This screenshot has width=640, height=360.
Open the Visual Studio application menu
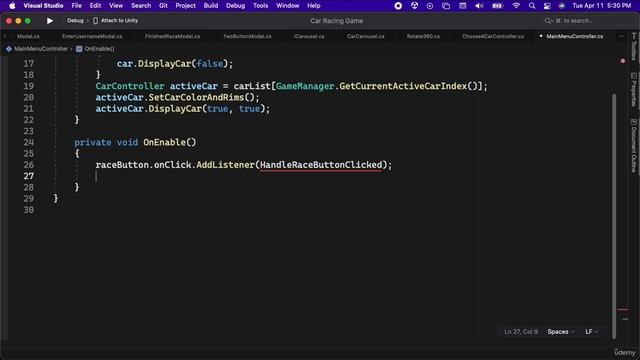[43, 6]
